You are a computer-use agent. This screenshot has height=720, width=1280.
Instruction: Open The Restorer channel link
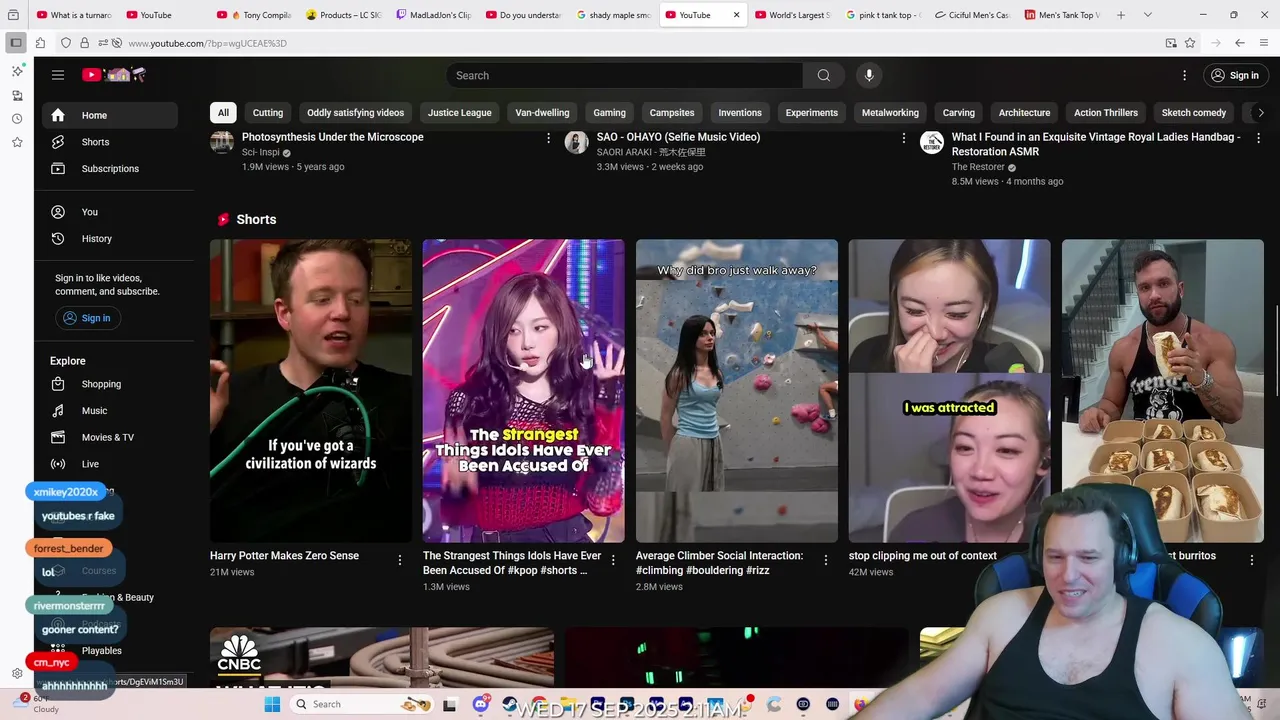coord(978,167)
